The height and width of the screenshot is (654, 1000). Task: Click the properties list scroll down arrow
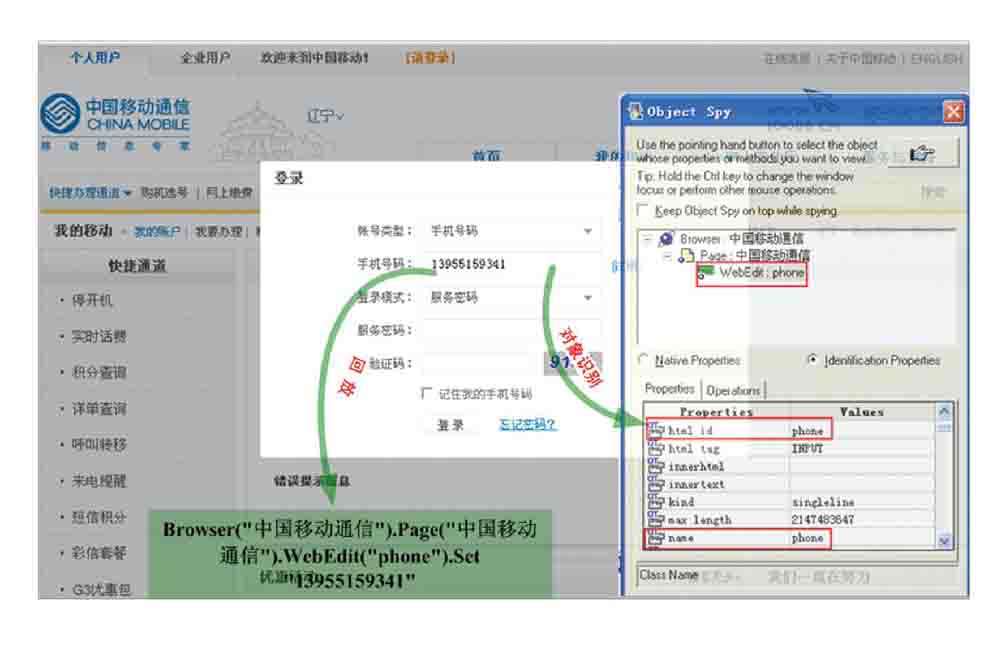(944, 540)
